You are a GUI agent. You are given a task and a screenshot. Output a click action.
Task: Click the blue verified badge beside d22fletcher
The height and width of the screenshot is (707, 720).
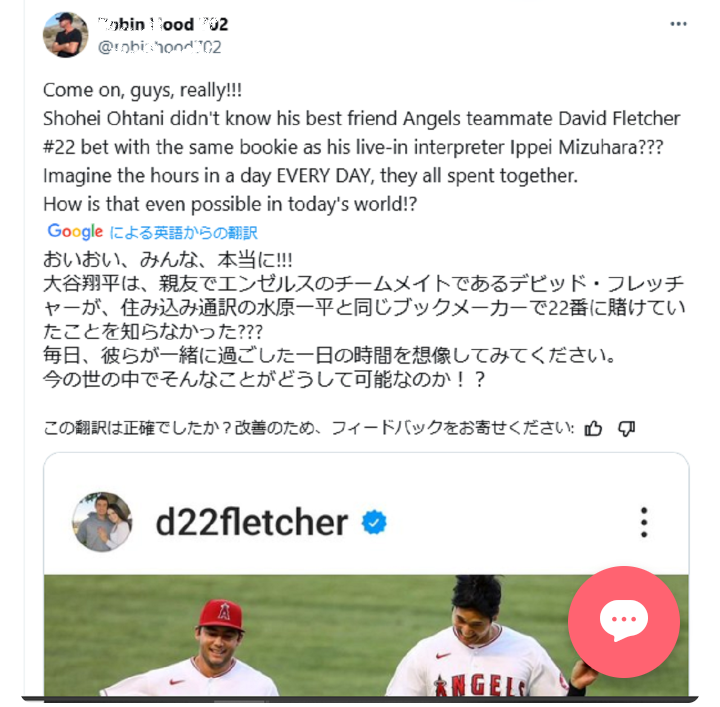374,522
